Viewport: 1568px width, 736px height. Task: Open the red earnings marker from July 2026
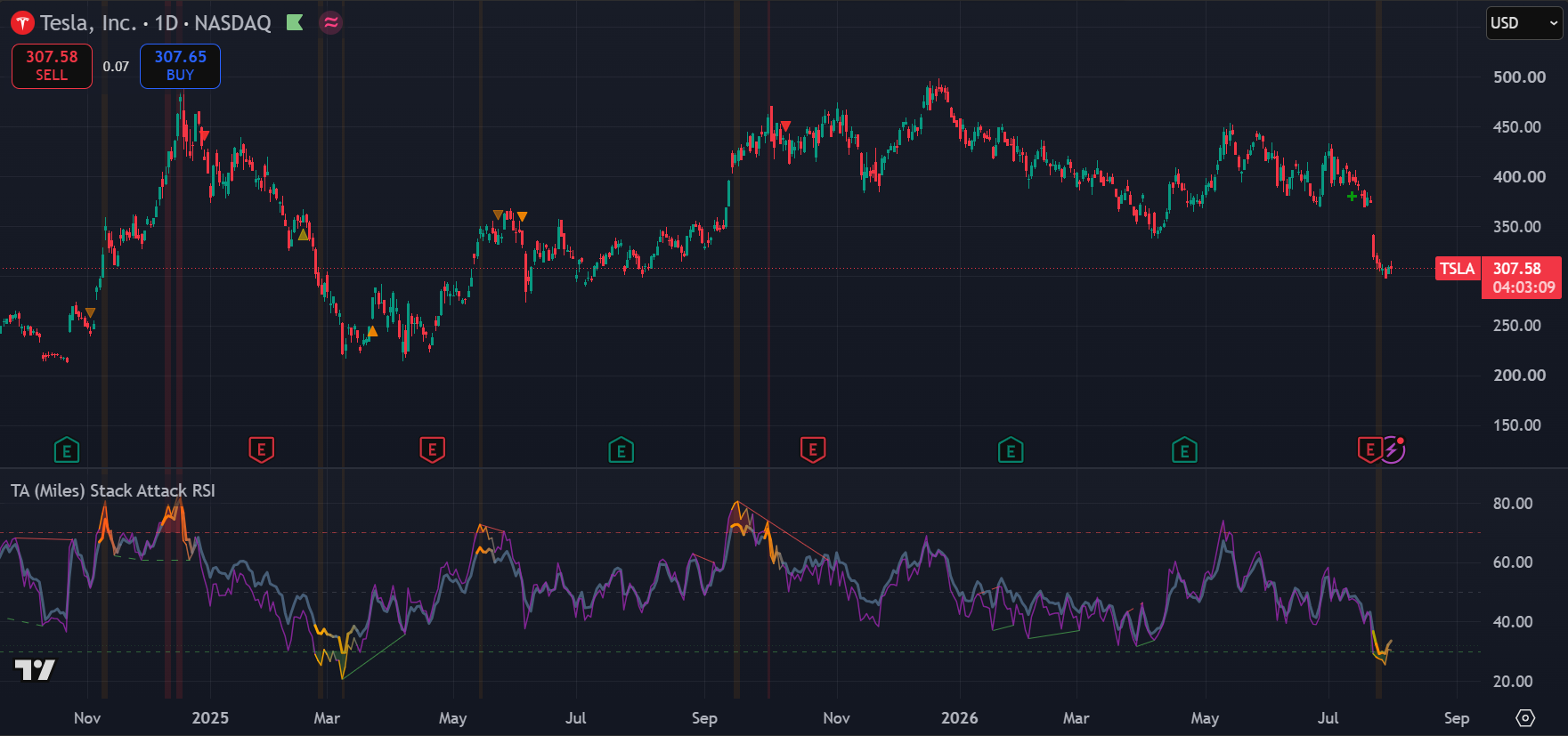1369,450
